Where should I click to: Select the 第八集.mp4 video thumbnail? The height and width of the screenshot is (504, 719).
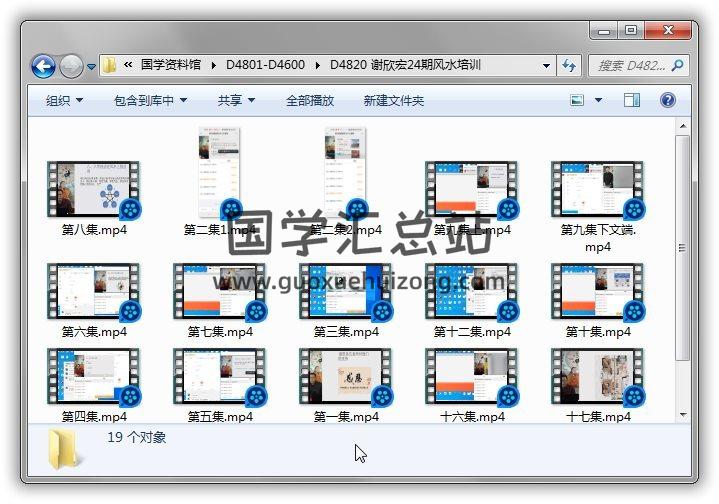[x=94, y=189]
